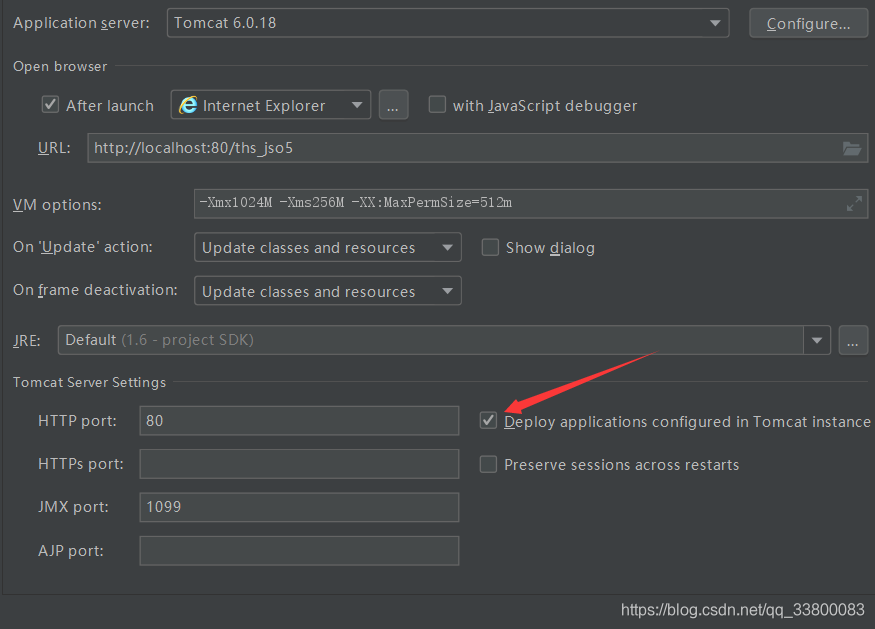Click into the HTTPs port field
This screenshot has height=629, width=875.
[299, 464]
